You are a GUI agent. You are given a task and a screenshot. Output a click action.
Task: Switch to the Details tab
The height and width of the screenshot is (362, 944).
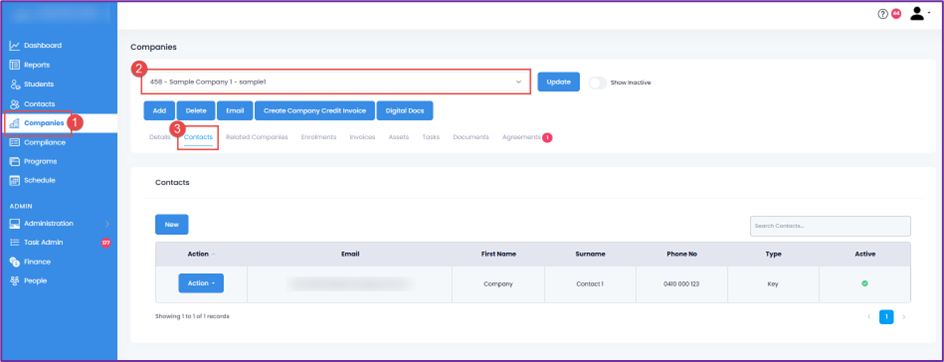pyautogui.click(x=160, y=137)
